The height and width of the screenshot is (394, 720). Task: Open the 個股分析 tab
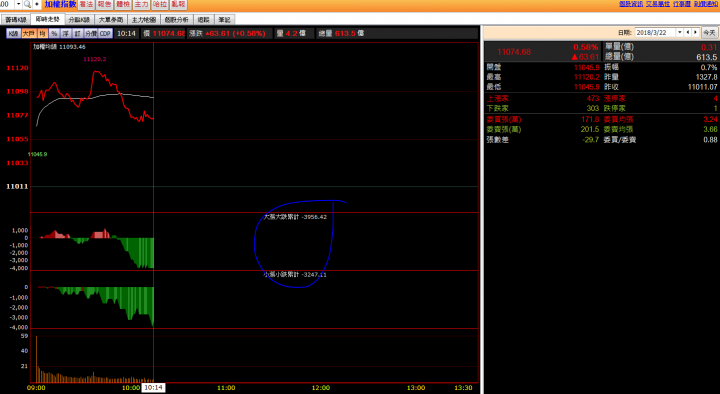(x=177, y=20)
